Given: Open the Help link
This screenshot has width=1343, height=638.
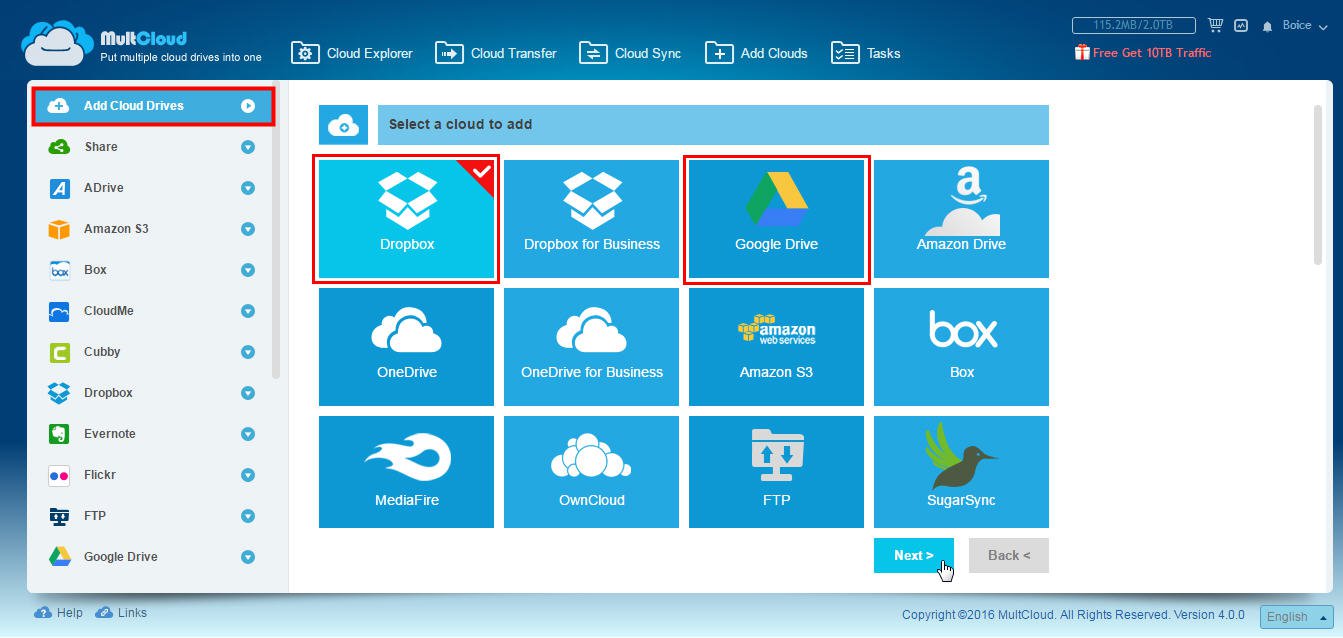Looking at the screenshot, I should point(59,613).
